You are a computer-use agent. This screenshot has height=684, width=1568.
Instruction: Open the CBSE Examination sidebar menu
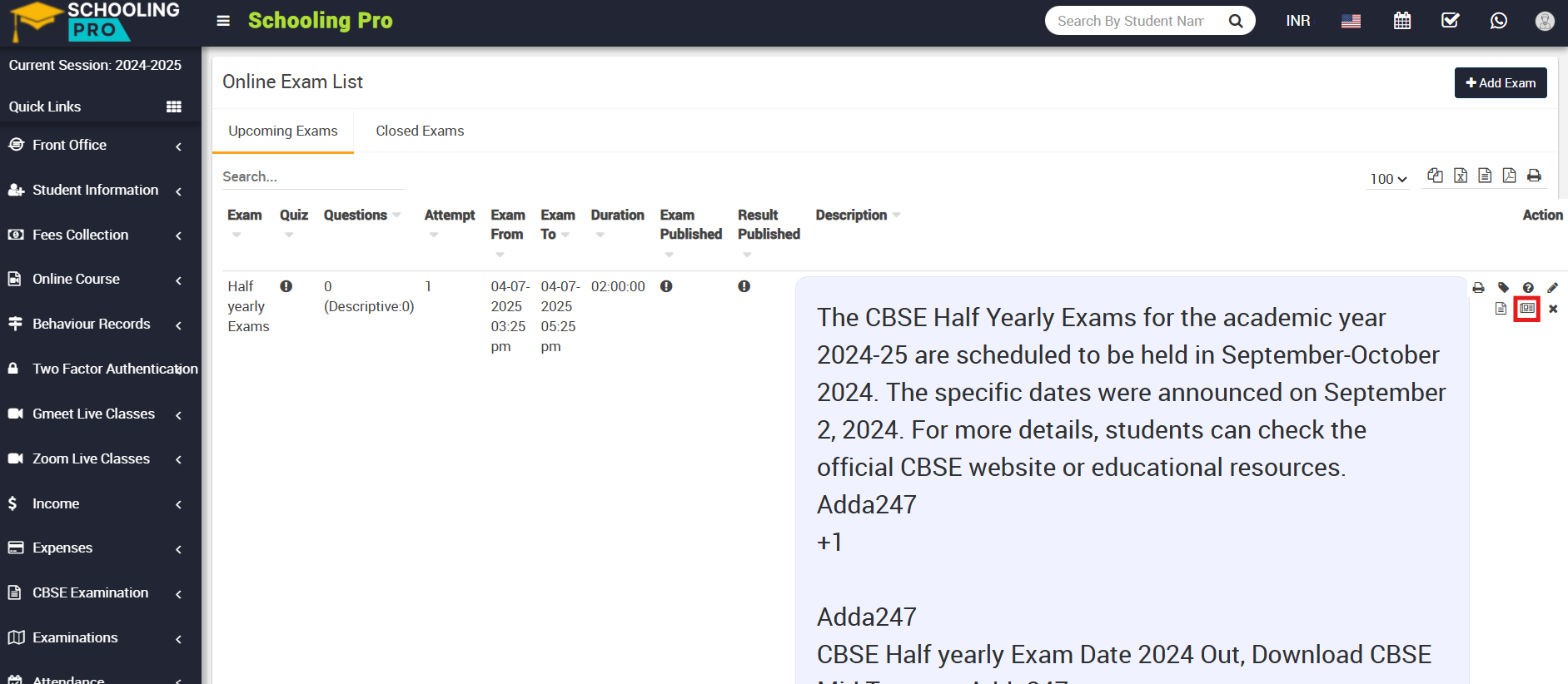[x=100, y=593]
